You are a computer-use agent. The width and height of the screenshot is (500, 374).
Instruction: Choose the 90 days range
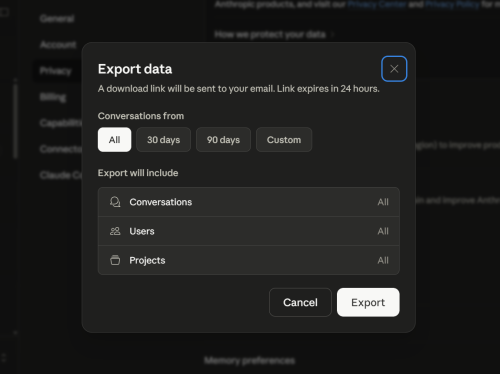(x=223, y=140)
